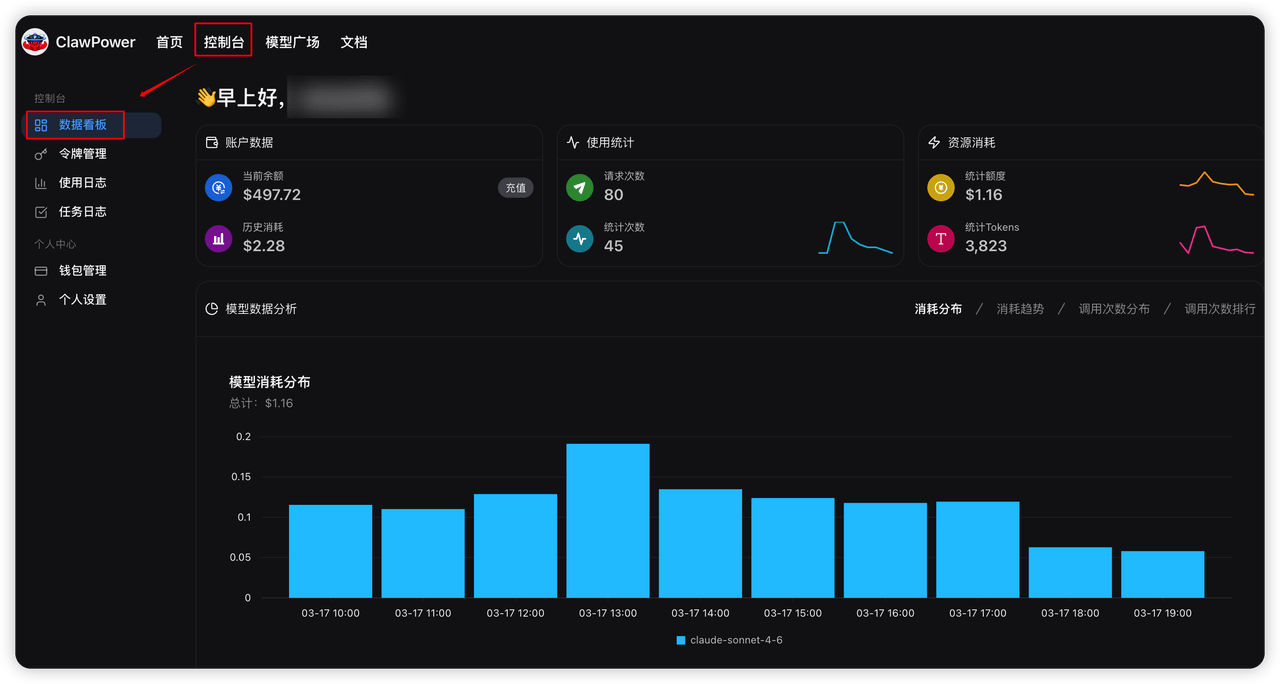Click the blue 统计次数 sparkline chart
The width and height of the screenshot is (1280, 684).
pyautogui.click(x=855, y=238)
